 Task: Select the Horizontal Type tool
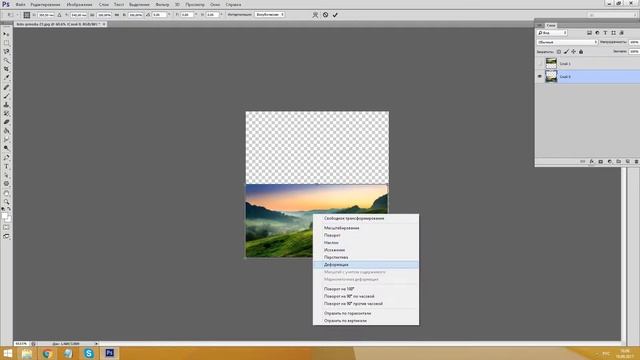pos(6,166)
